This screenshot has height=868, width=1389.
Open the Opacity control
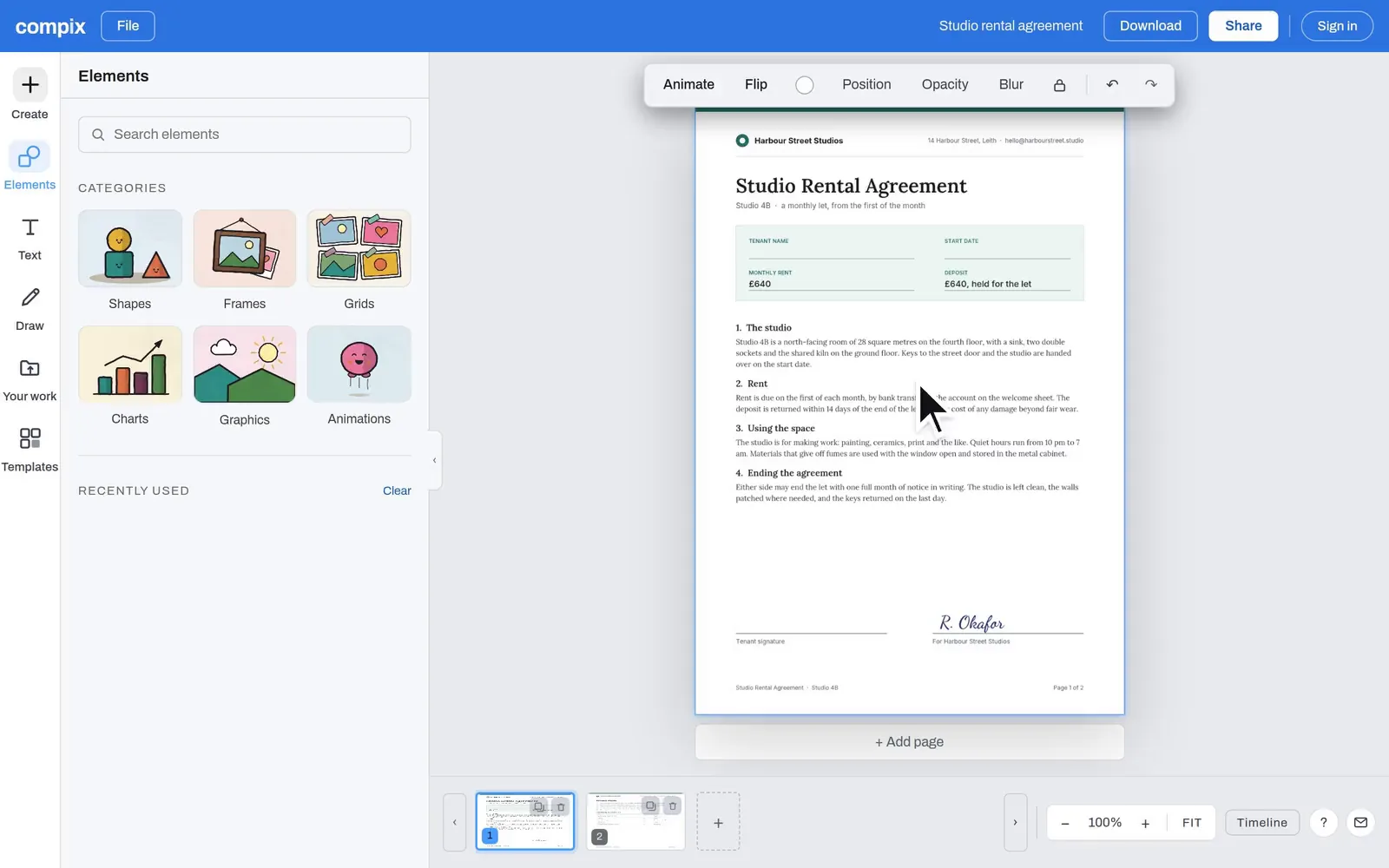(x=945, y=84)
